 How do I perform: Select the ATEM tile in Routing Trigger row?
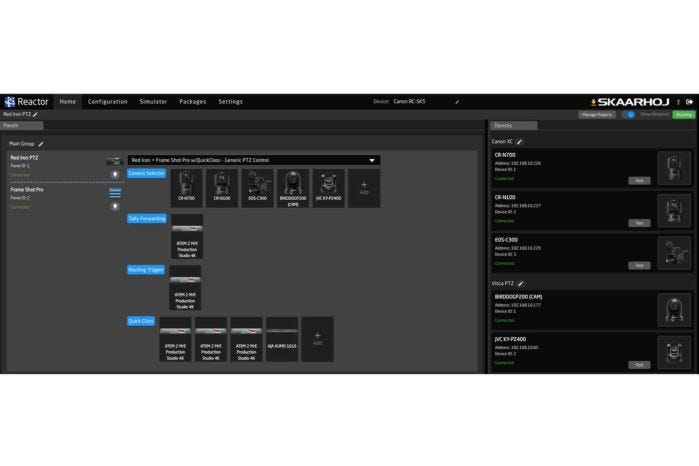coord(185,288)
